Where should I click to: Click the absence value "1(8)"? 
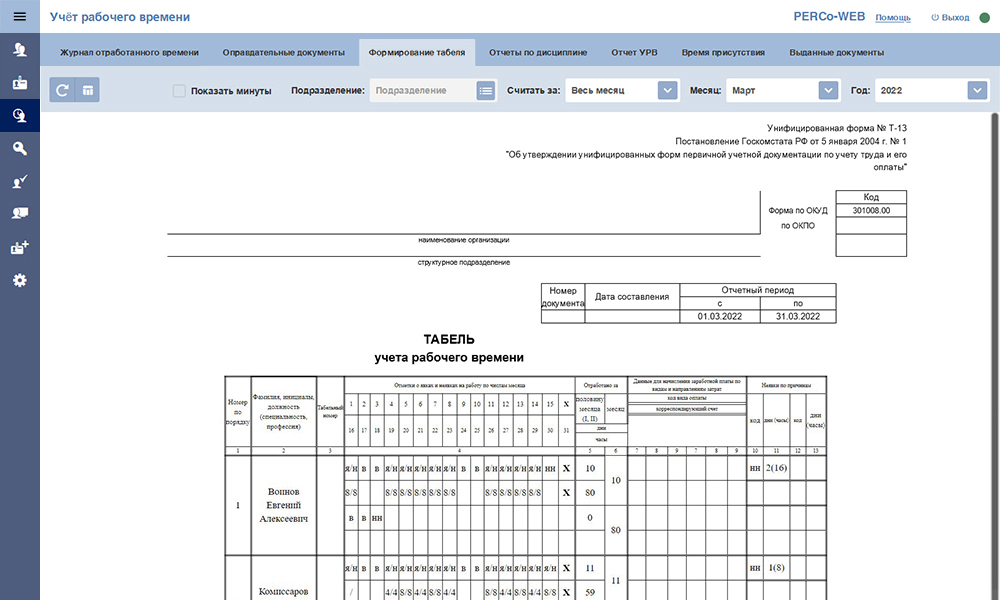pyautogui.click(x=776, y=567)
